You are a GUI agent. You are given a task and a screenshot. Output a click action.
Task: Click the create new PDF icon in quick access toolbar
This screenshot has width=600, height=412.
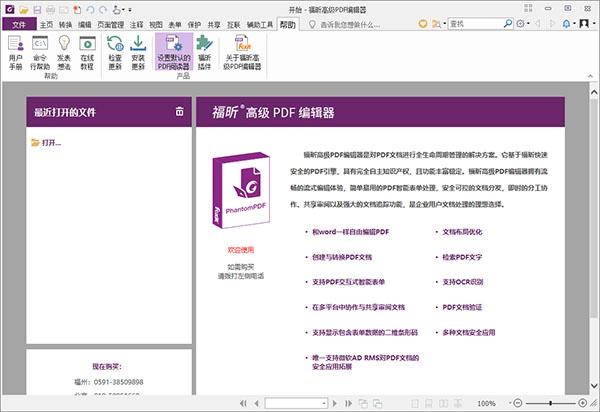coord(77,10)
